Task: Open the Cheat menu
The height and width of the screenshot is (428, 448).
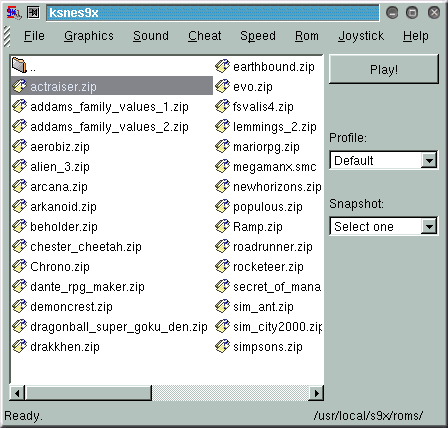Action: [x=204, y=36]
